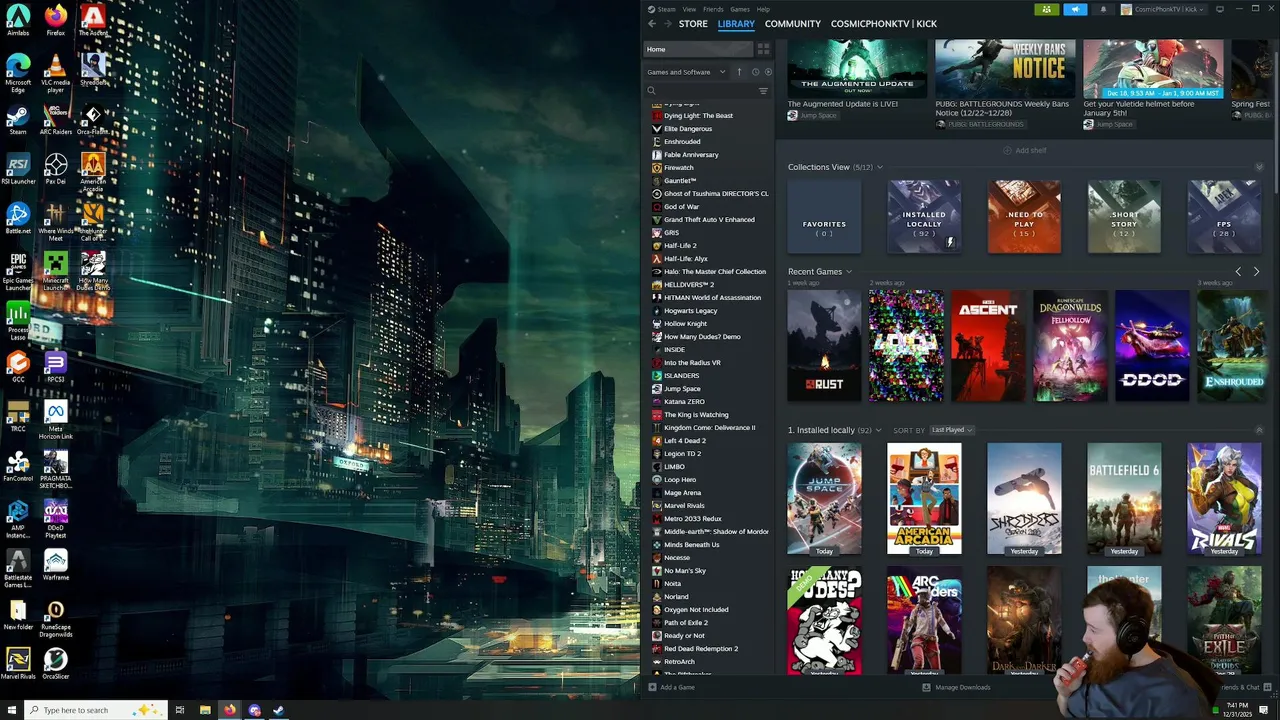This screenshot has width=1280, height=720.
Task: Click File Explorer in the taskbar
Action: (205, 710)
